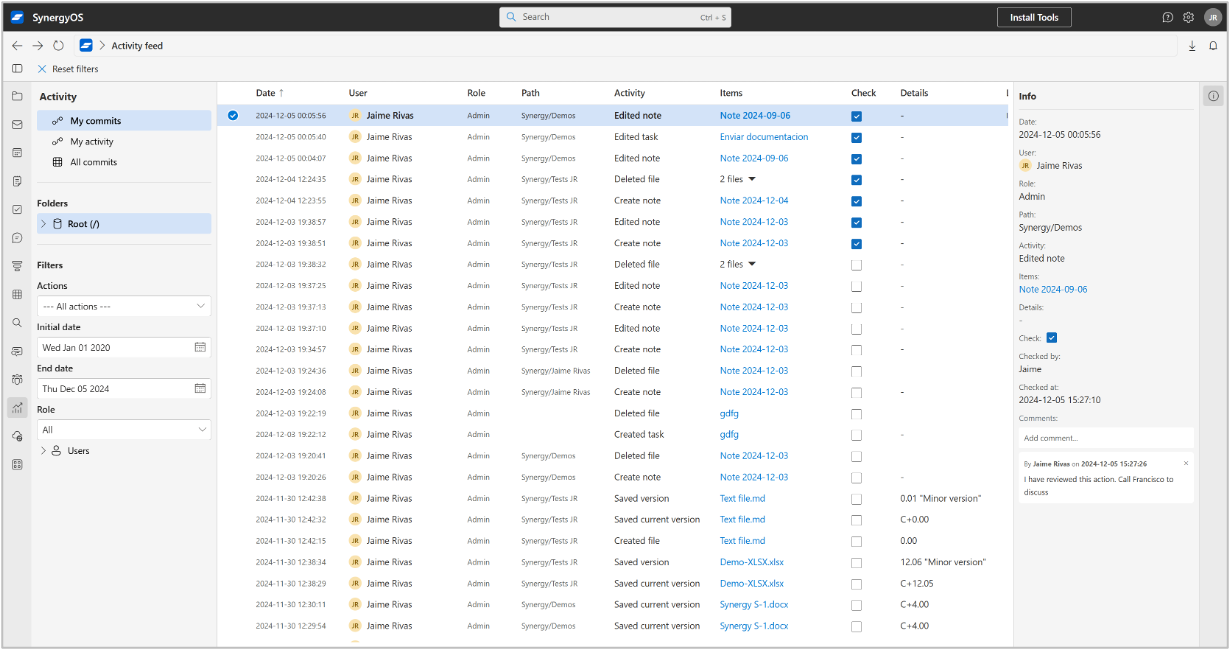Click the download arrow icon
1230x650 pixels.
1192,46
